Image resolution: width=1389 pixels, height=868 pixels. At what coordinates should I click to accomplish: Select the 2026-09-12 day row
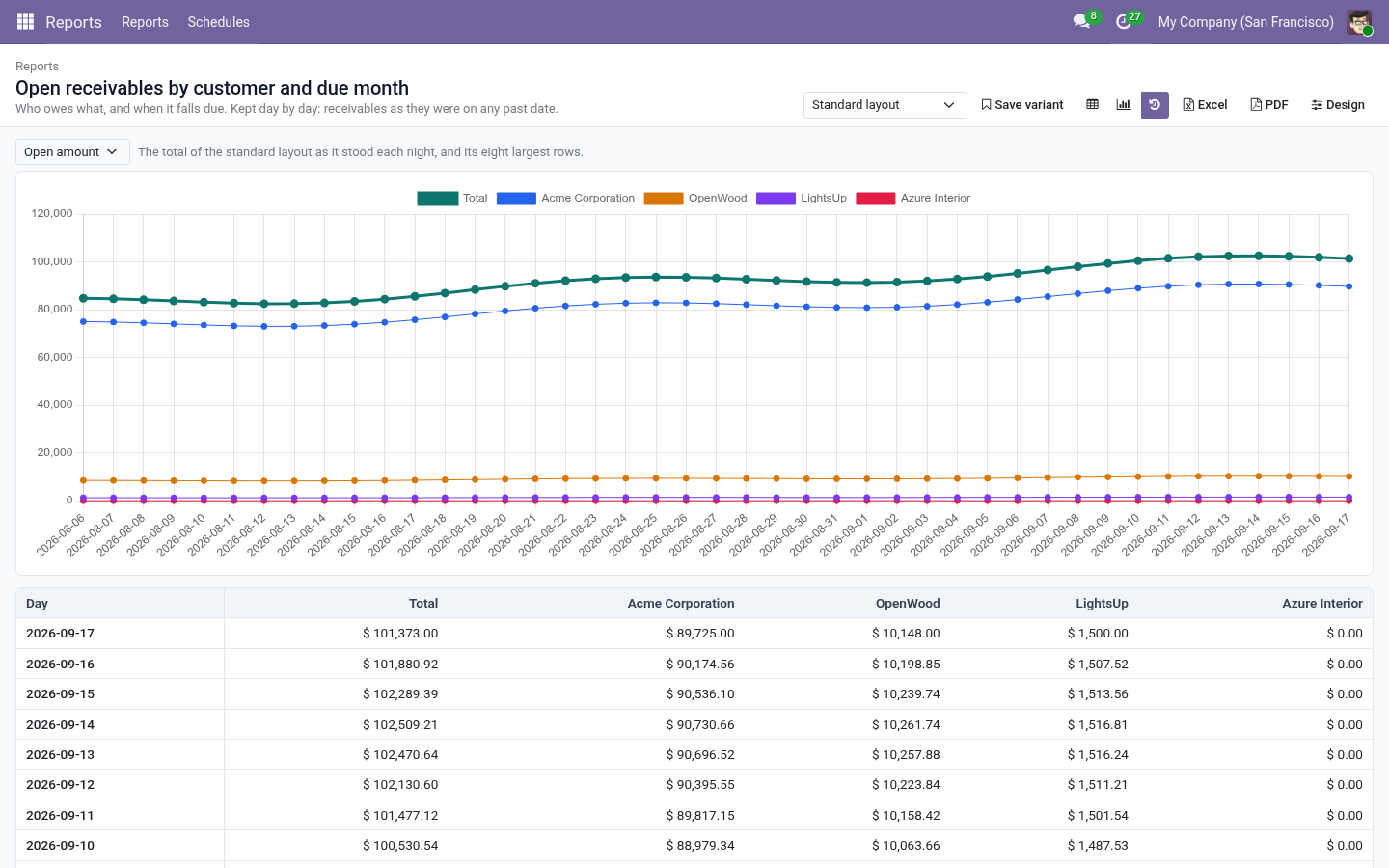(x=694, y=785)
